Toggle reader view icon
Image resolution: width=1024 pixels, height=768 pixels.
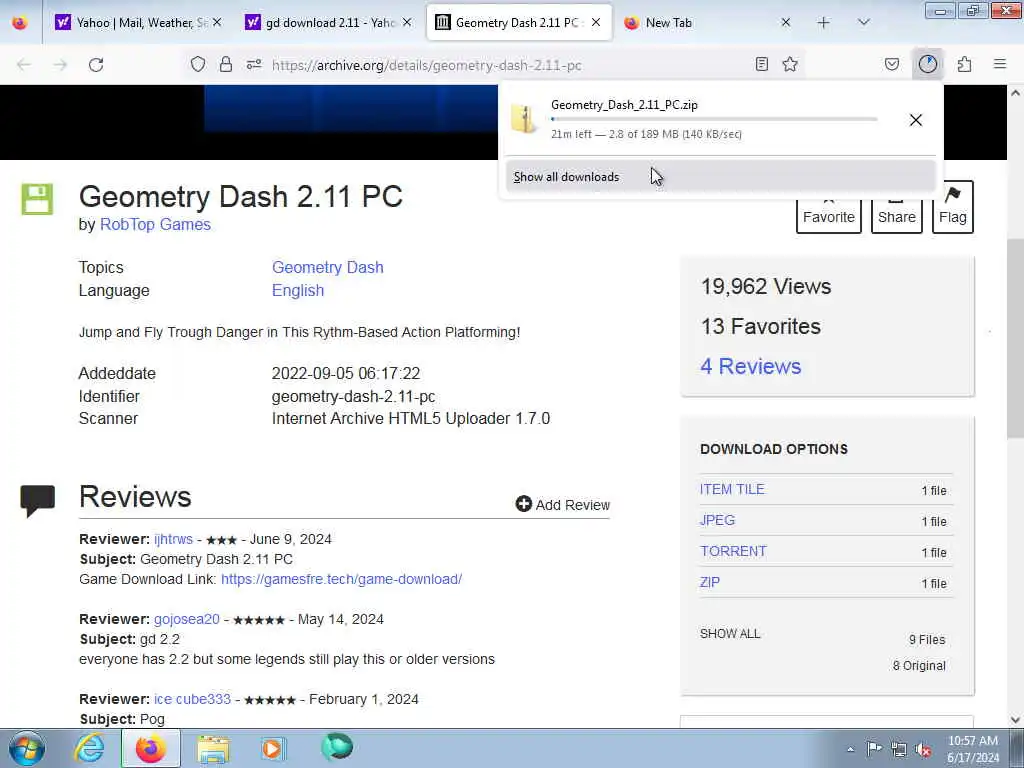click(x=761, y=64)
